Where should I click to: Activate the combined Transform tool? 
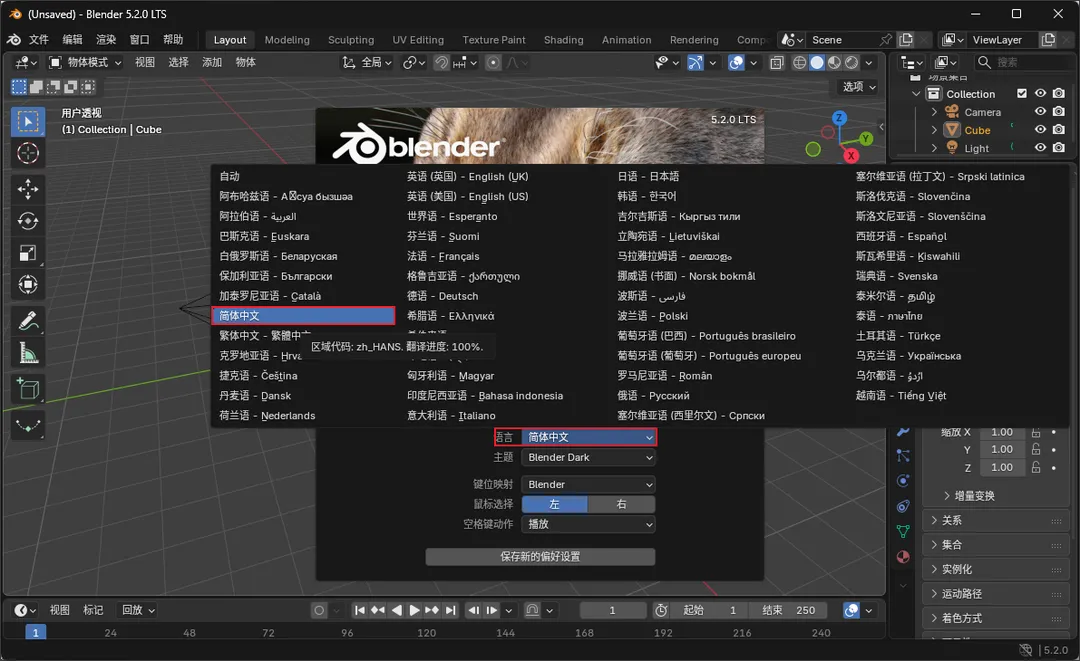[x=28, y=284]
